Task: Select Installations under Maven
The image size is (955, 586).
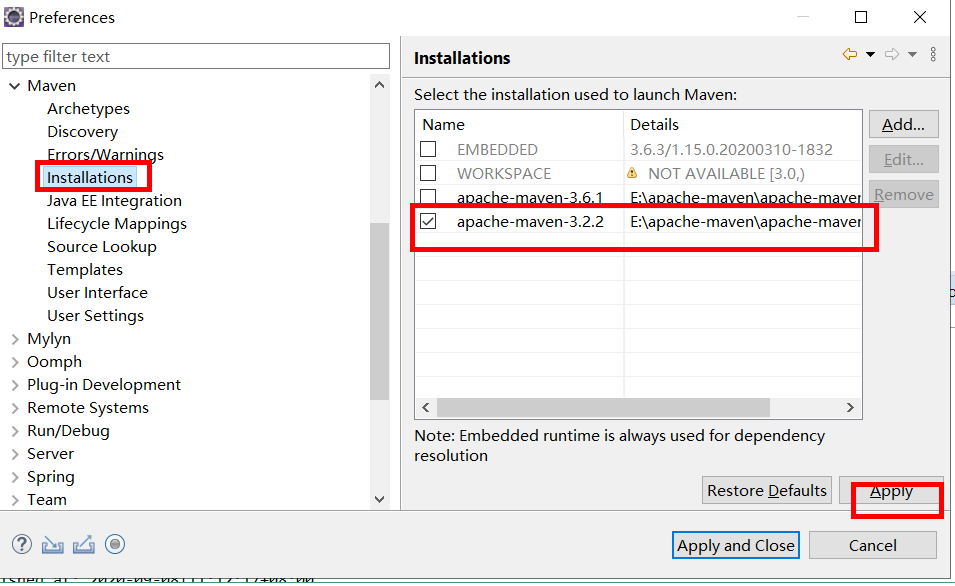Action: coord(90,177)
